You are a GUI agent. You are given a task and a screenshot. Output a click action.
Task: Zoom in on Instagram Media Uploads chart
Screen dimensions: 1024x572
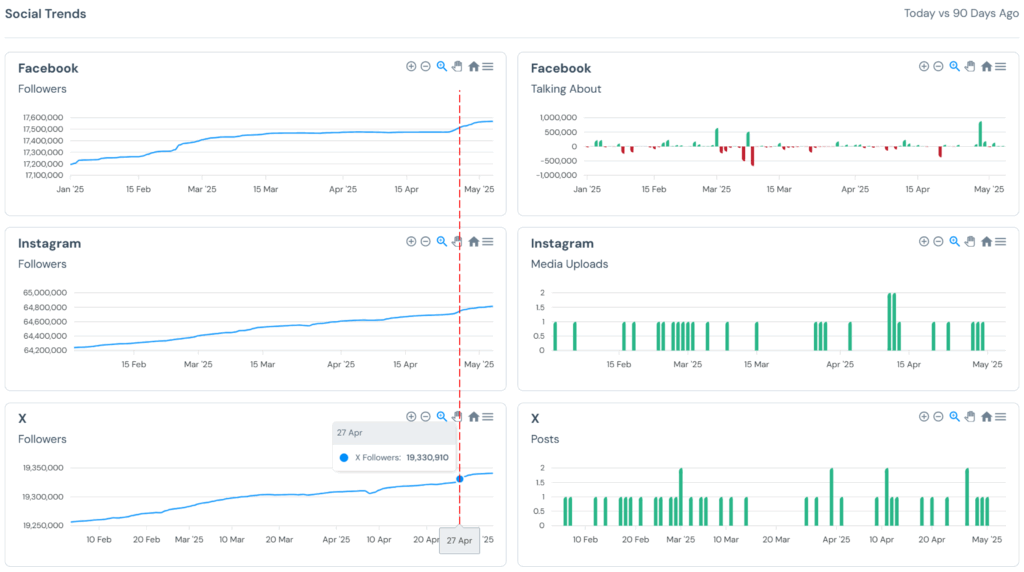[x=923, y=242]
